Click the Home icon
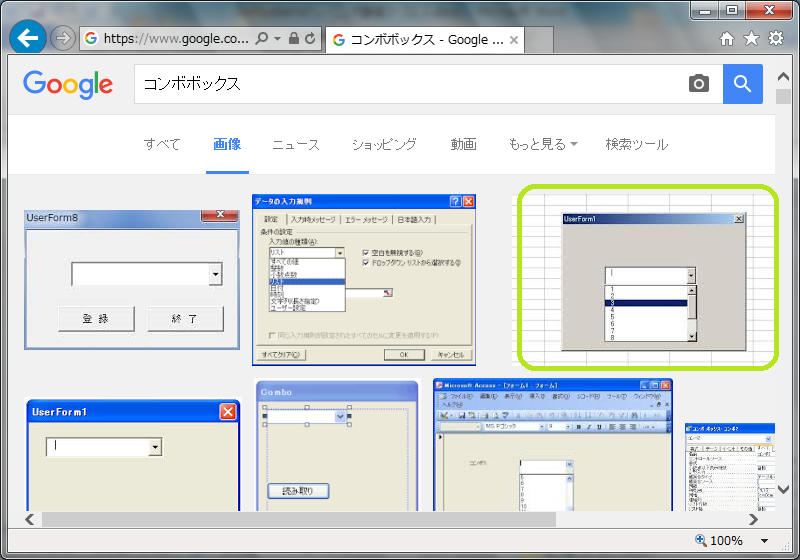 727,38
